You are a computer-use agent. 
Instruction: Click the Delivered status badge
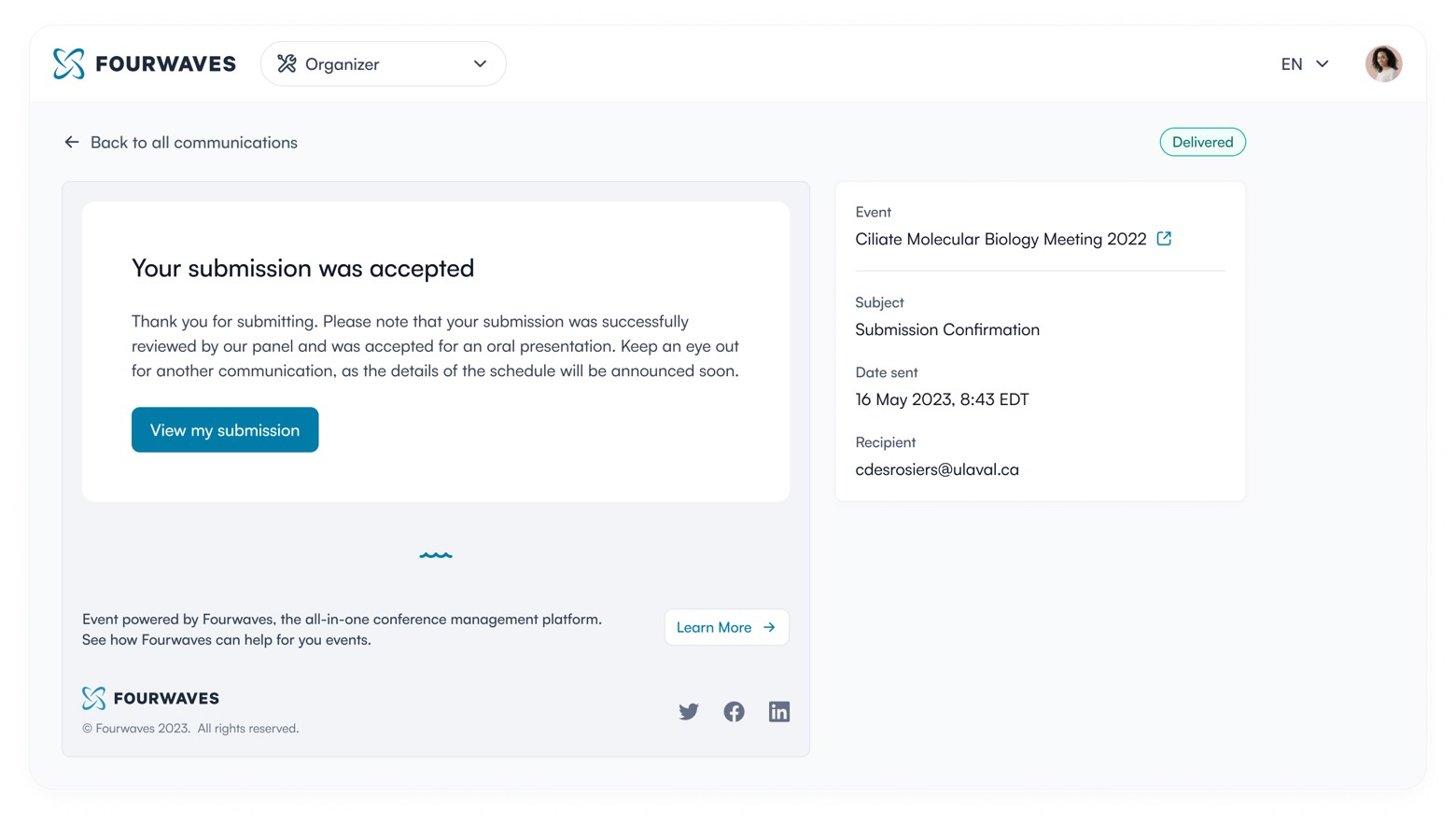1202,142
